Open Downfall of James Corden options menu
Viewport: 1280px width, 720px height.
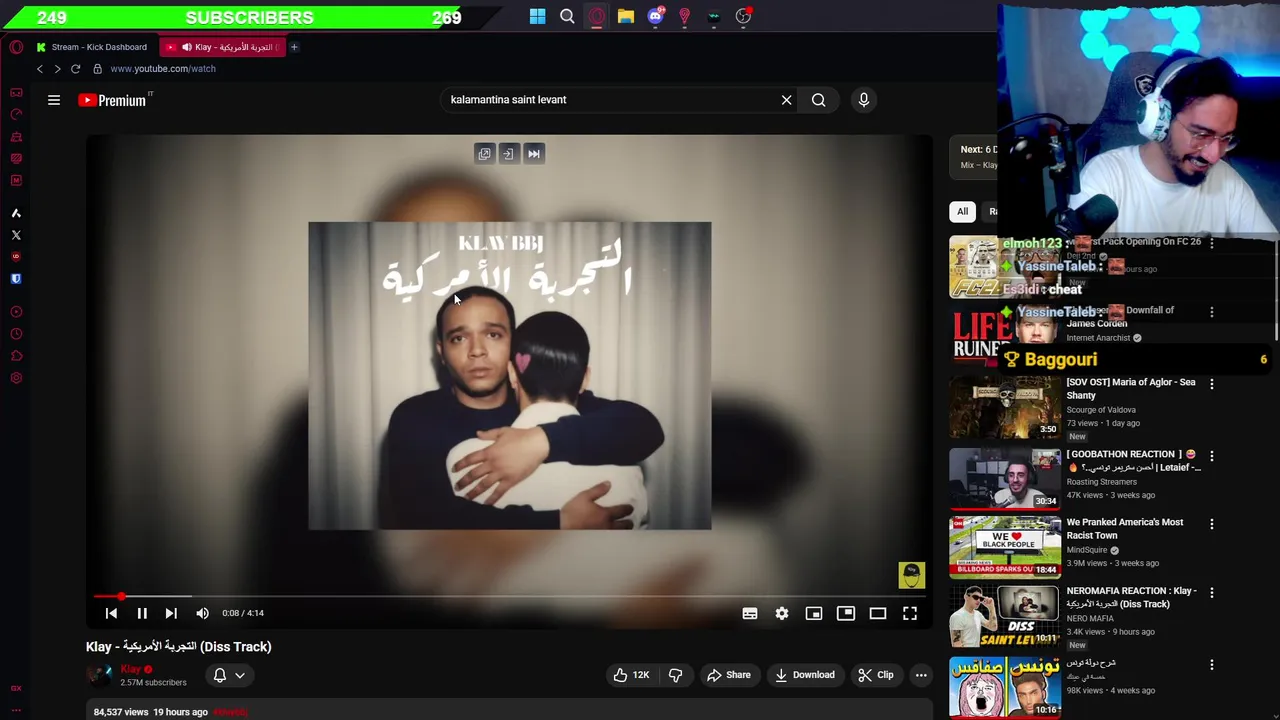[1212, 312]
